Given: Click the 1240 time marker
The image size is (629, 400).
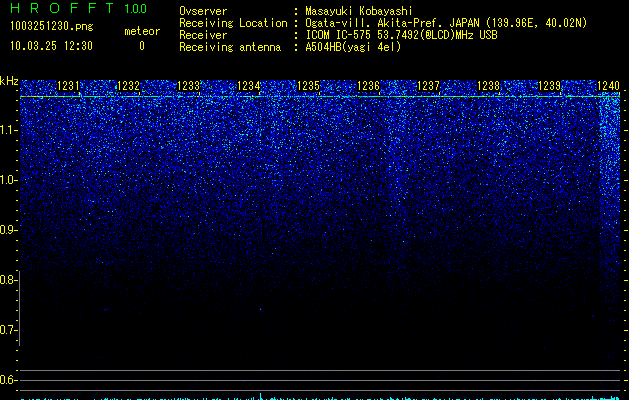Looking at the screenshot, I should pos(609,86).
